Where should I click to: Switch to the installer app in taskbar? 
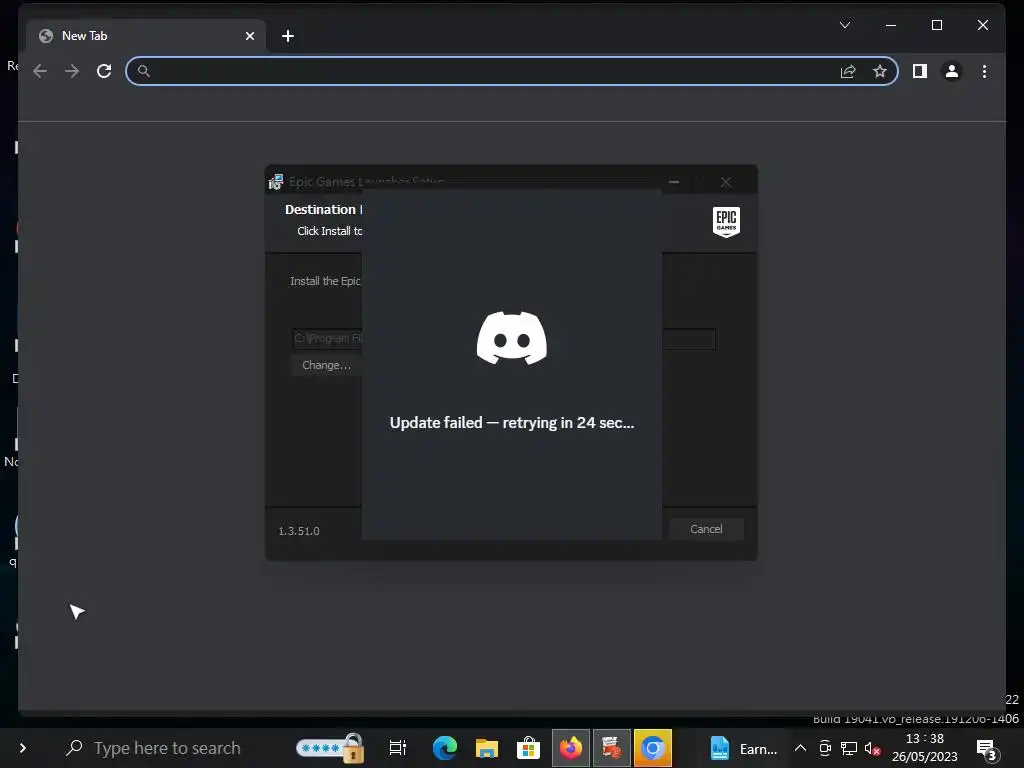point(611,748)
